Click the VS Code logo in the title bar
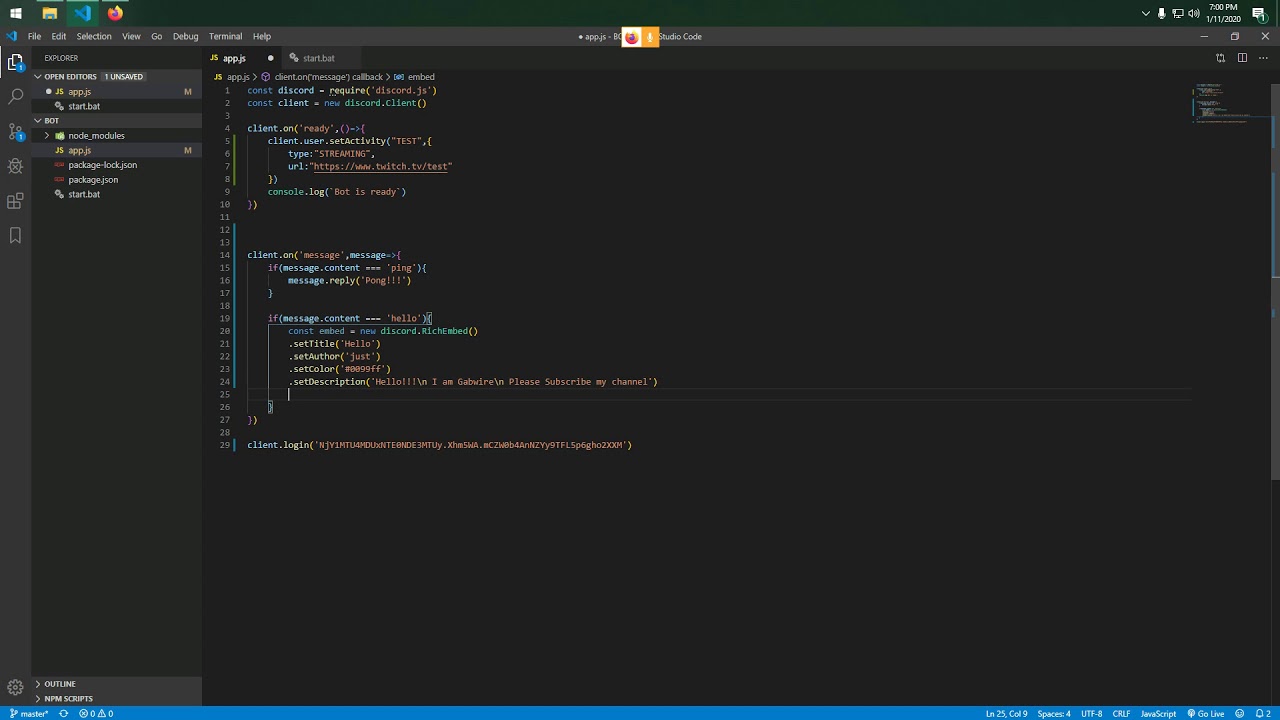This screenshot has height=720, width=1280. pyautogui.click(x=11, y=36)
